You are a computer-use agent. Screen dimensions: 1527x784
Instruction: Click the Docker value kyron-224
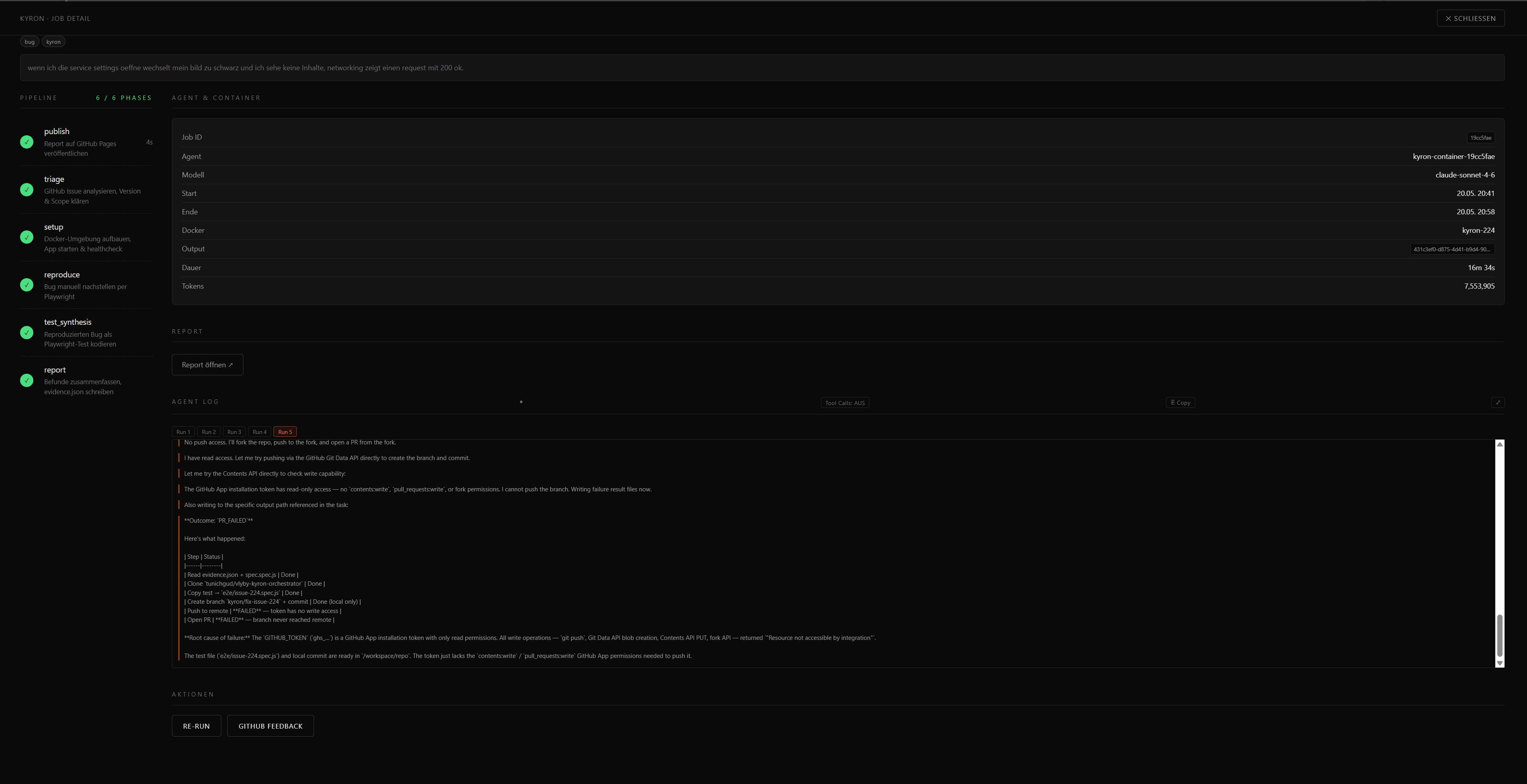pos(1478,230)
